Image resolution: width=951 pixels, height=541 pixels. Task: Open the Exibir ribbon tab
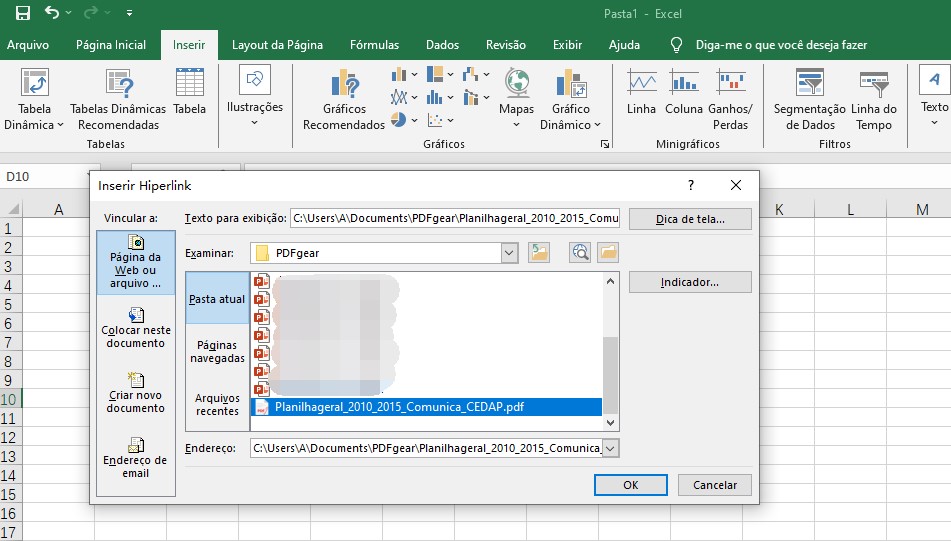(x=567, y=45)
